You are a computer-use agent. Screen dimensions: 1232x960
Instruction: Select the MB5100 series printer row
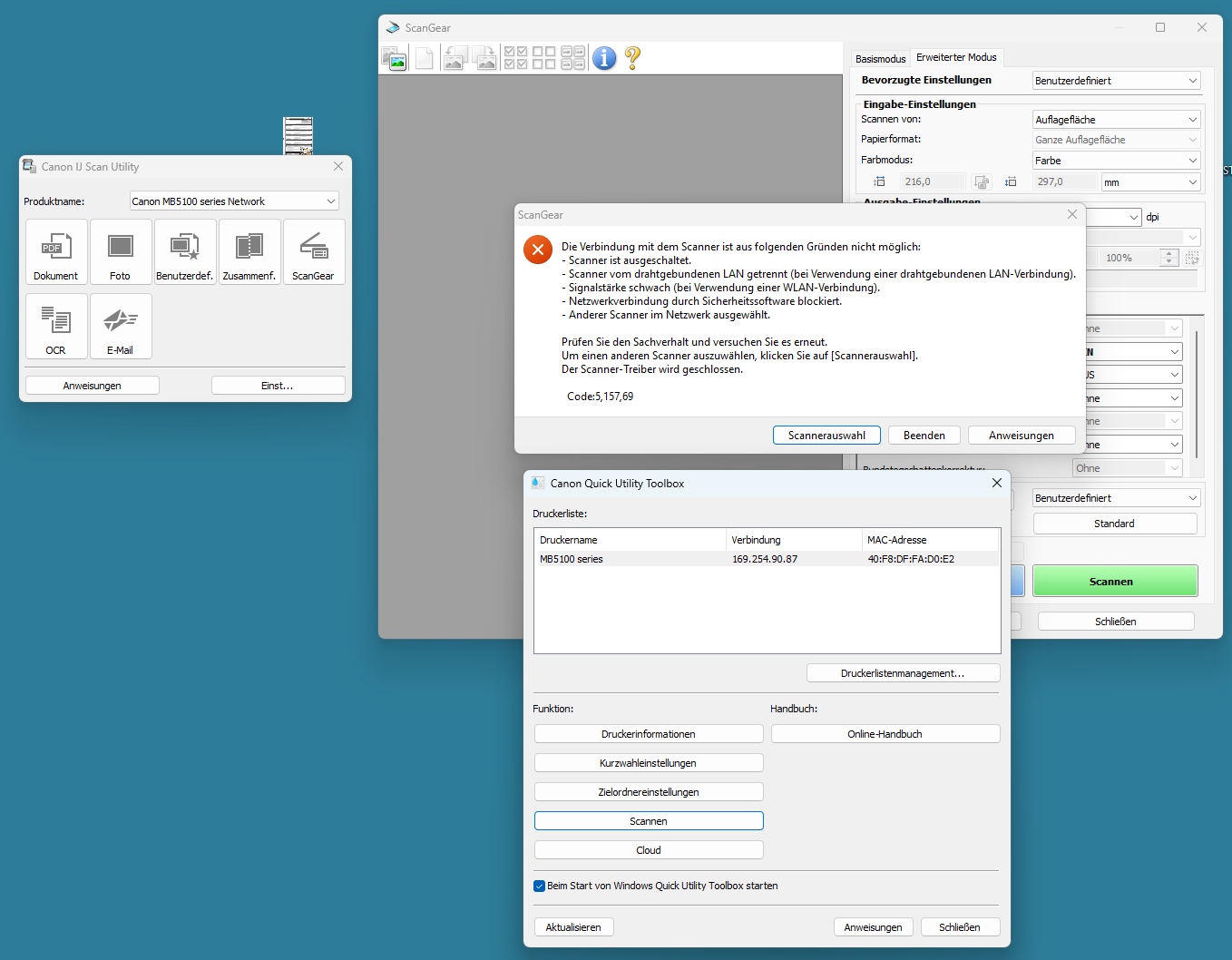[x=767, y=559]
